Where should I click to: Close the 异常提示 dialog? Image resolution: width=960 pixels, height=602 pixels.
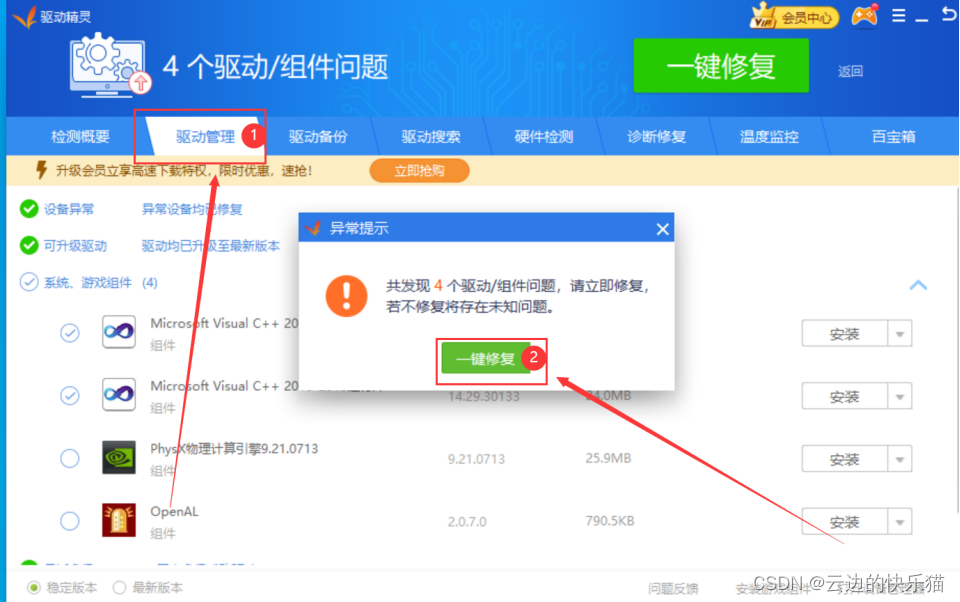[x=662, y=229]
